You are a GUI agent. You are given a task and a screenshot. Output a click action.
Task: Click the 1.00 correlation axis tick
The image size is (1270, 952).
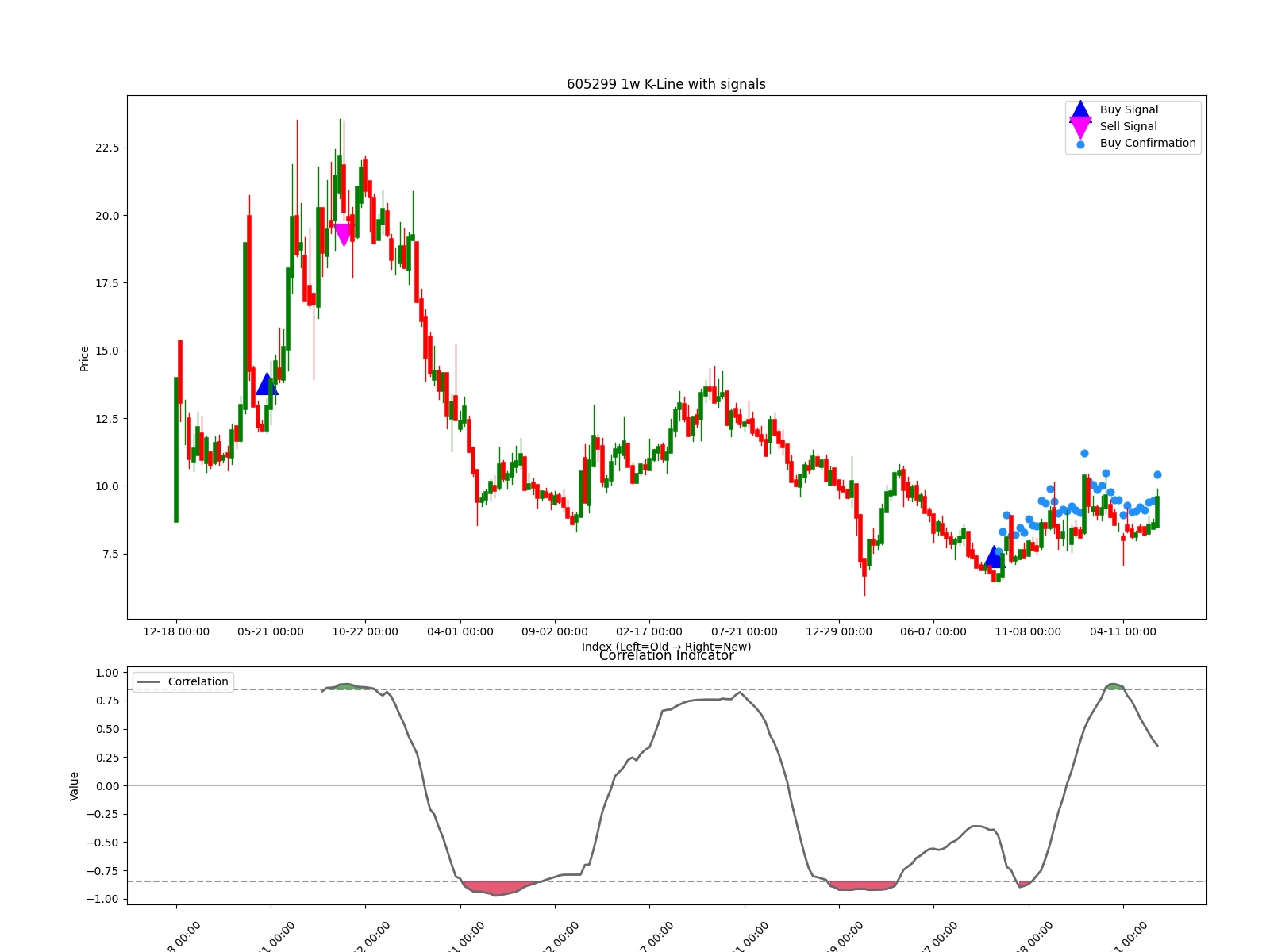pos(106,673)
